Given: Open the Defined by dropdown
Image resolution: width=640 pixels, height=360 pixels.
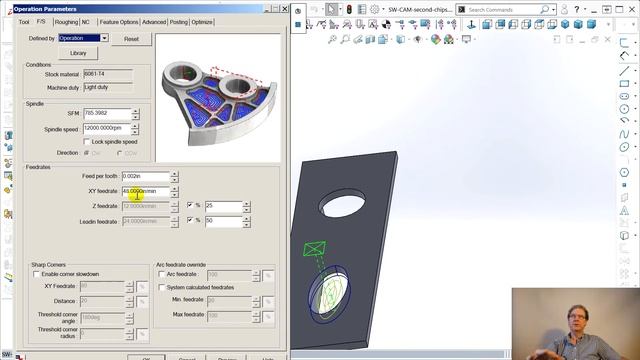Looking at the screenshot, I should pos(104,38).
